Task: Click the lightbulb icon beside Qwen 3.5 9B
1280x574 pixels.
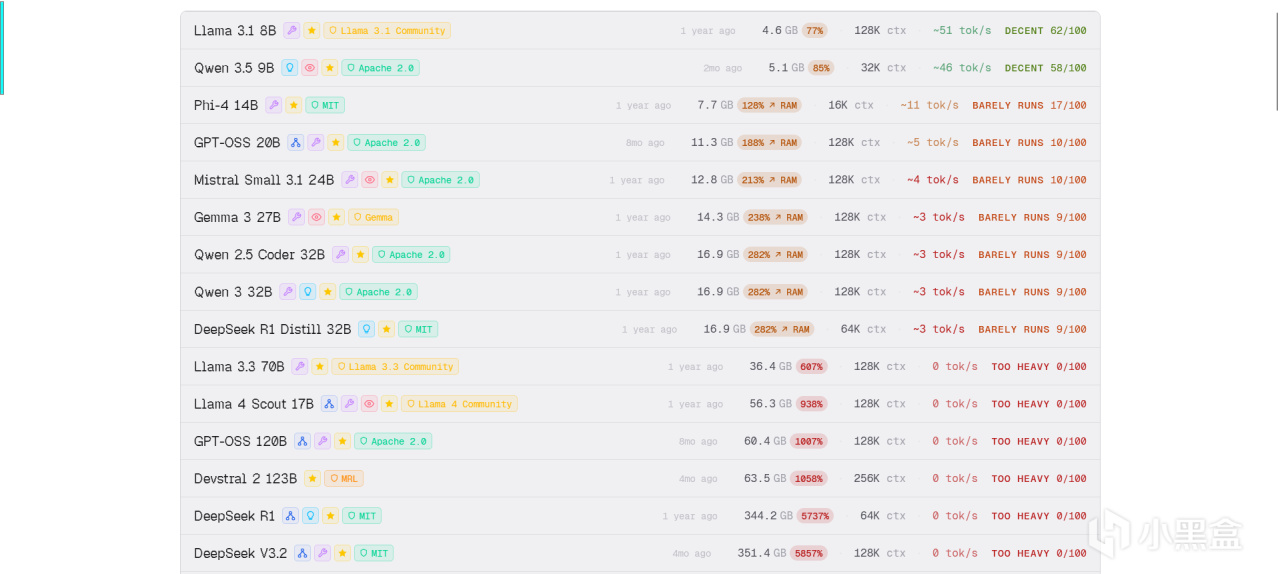Action: [290, 68]
